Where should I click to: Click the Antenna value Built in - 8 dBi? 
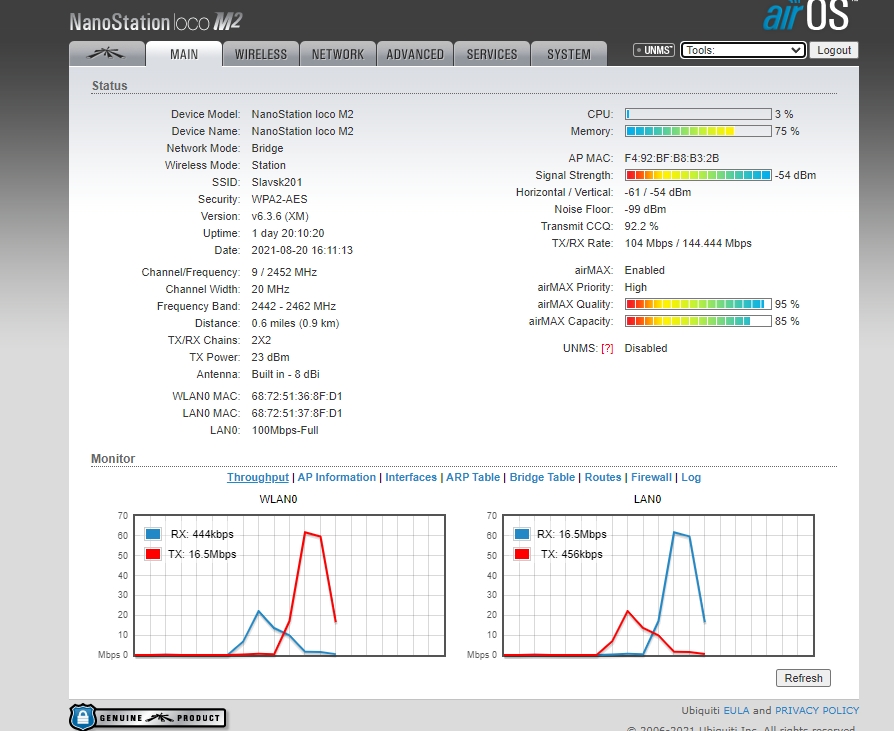(285, 375)
